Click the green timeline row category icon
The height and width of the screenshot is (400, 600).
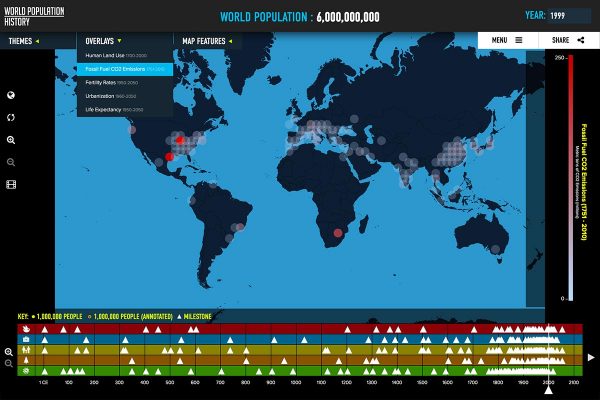(26, 371)
